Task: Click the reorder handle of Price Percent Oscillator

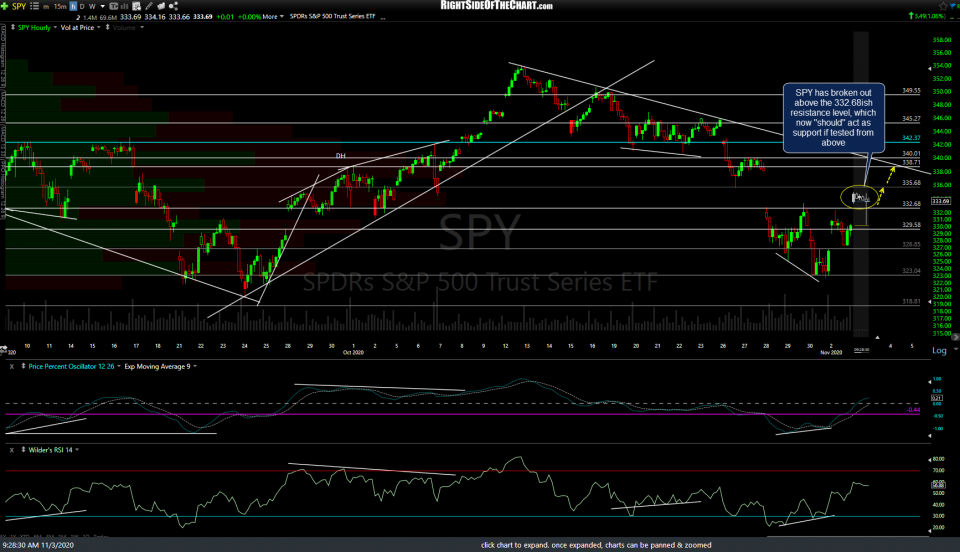Action: coord(23,366)
